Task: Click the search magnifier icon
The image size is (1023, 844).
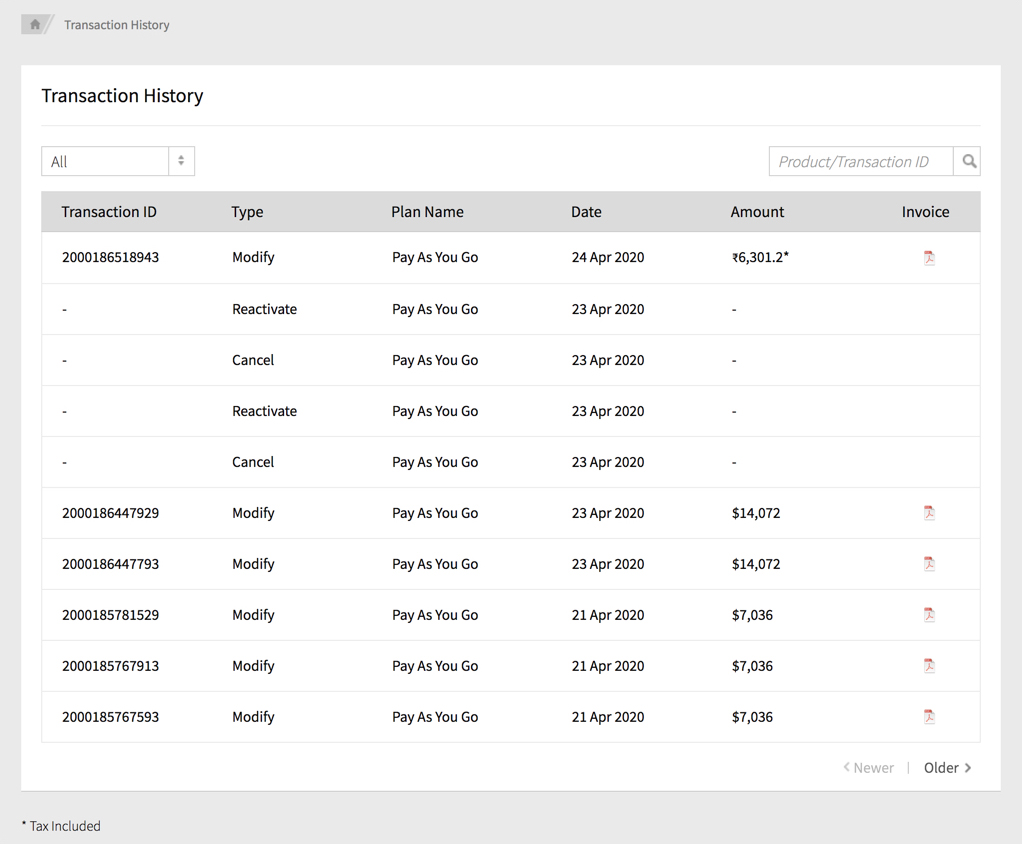Action: click(967, 160)
